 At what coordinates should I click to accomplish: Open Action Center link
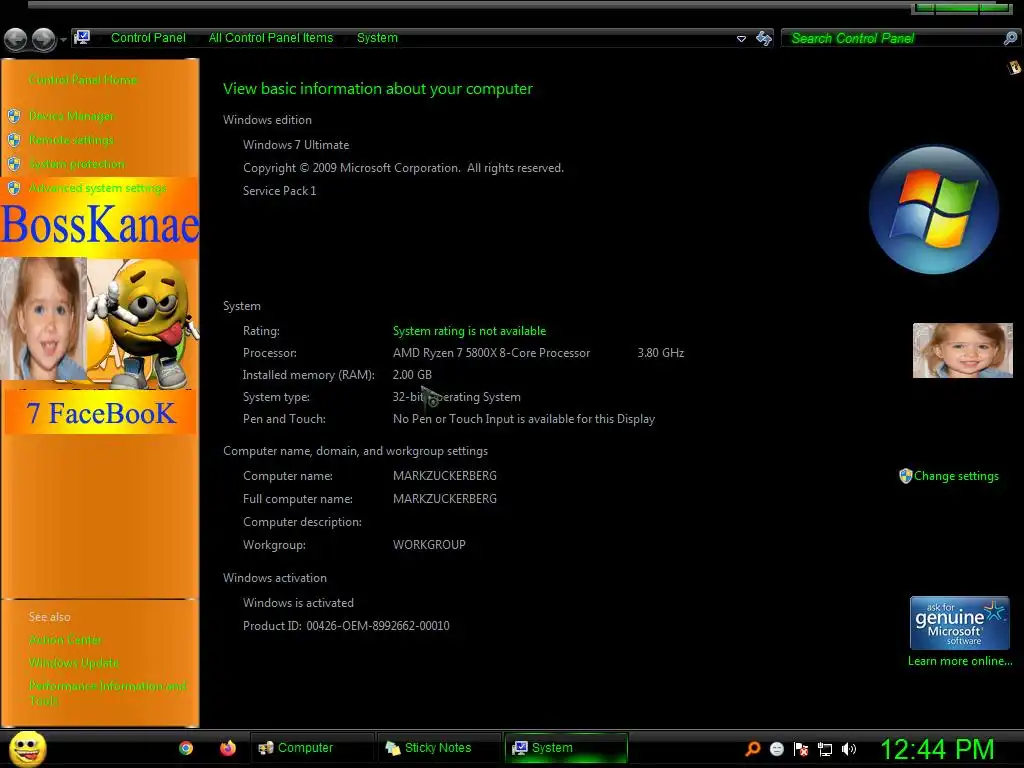point(65,639)
